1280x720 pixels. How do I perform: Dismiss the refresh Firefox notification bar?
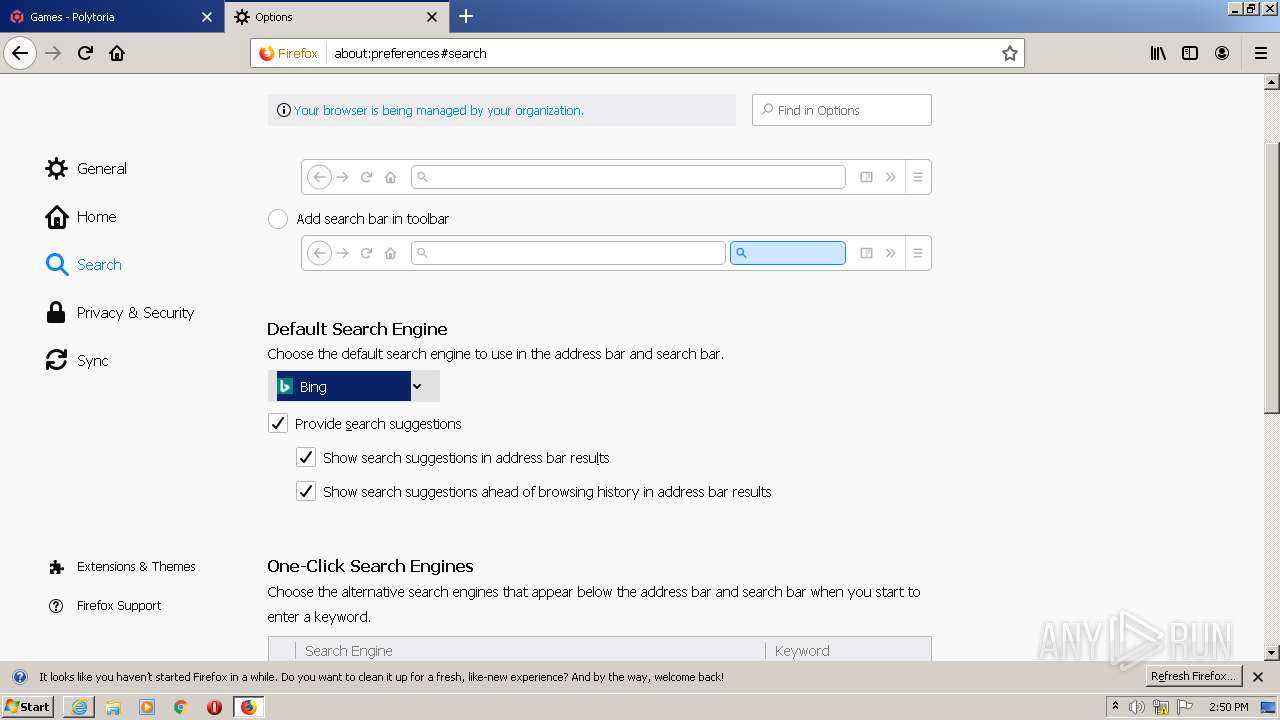point(1258,677)
